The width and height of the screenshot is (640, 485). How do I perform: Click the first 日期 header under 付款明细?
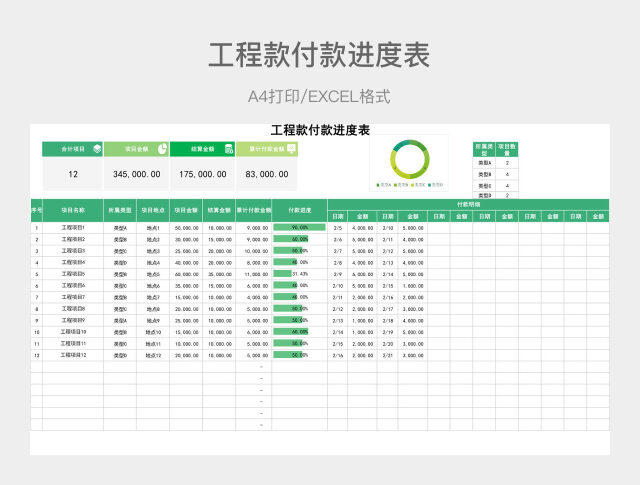pos(338,216)
